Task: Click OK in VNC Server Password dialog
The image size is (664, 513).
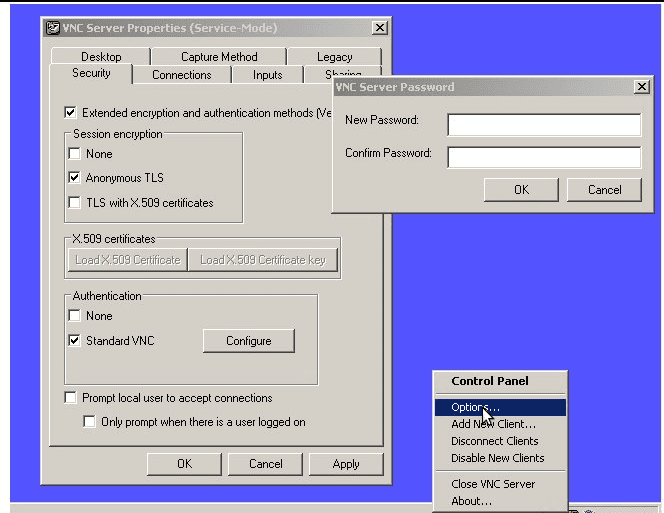Action: (521, 189)
